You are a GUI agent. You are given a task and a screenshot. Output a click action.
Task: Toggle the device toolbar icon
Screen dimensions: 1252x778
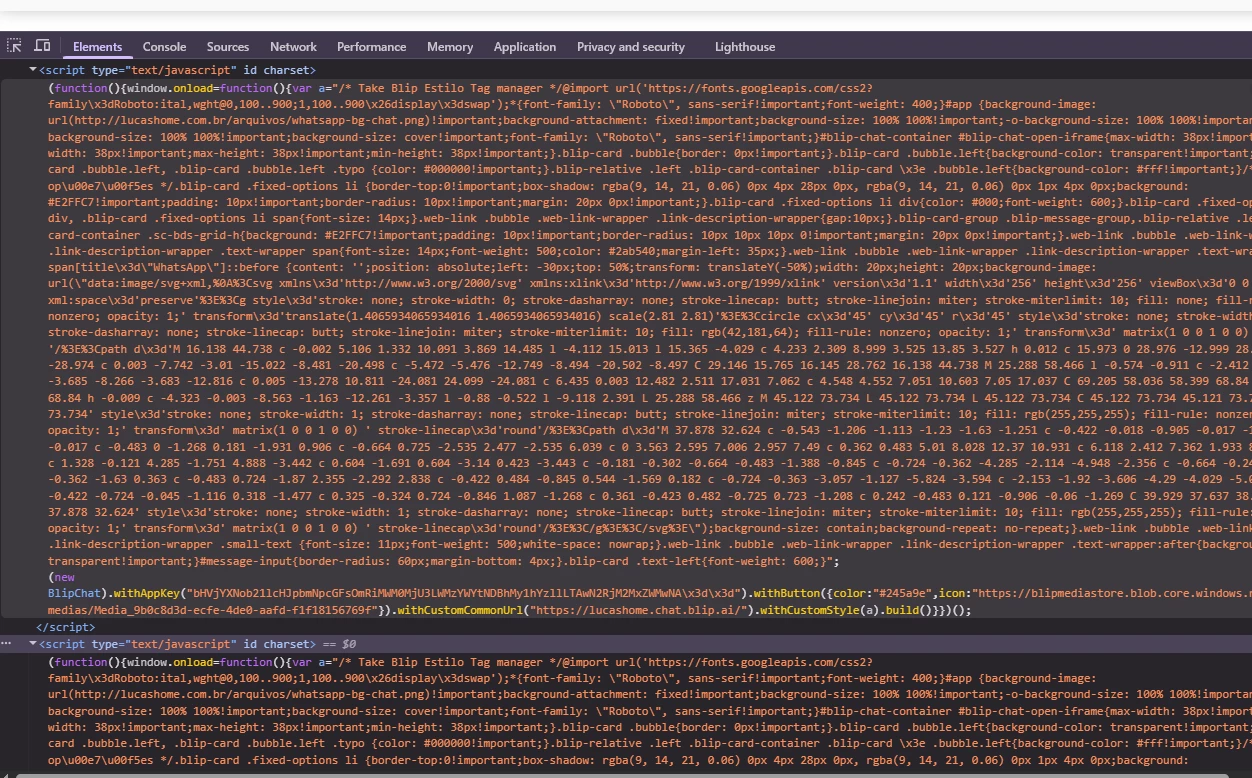[x=42, y=46]
